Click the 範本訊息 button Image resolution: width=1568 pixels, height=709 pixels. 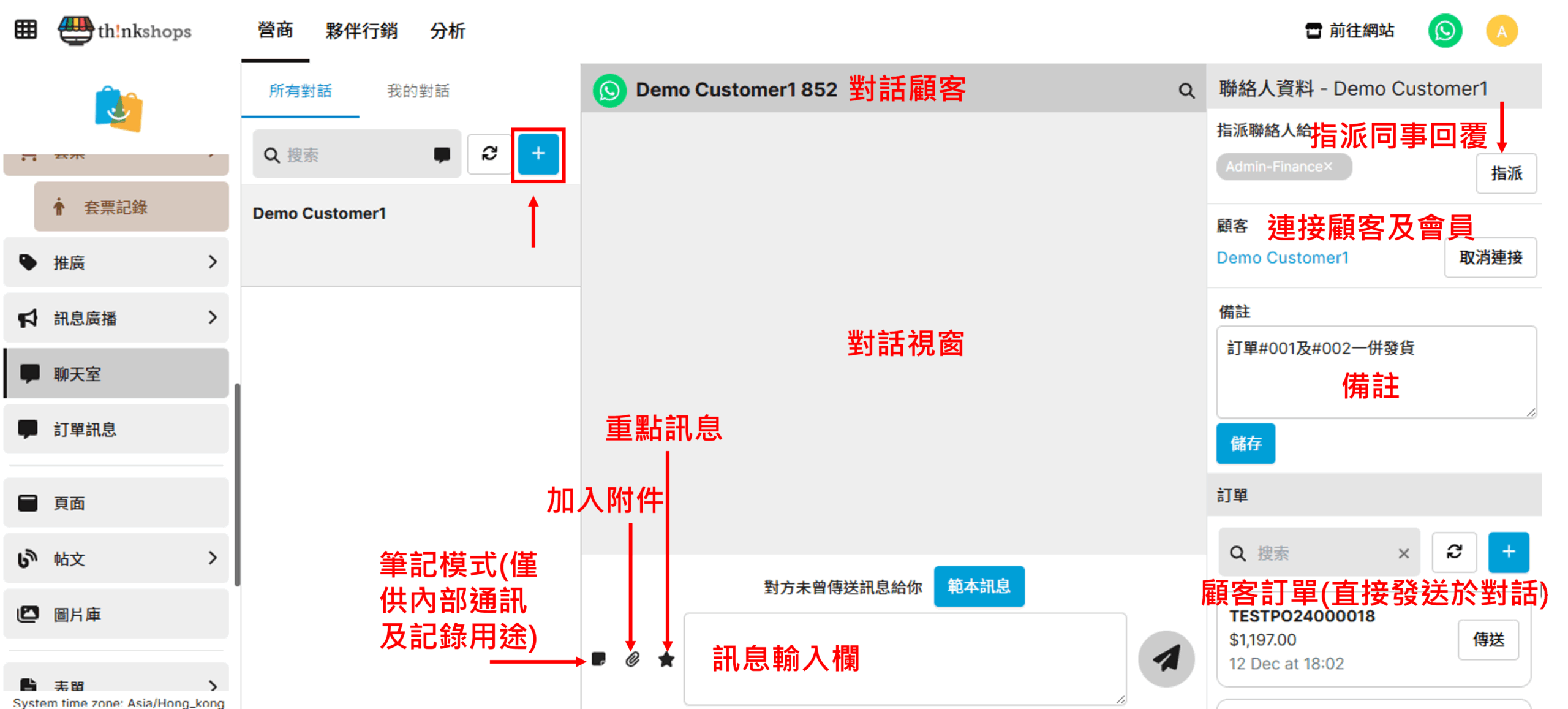(978, 586)
